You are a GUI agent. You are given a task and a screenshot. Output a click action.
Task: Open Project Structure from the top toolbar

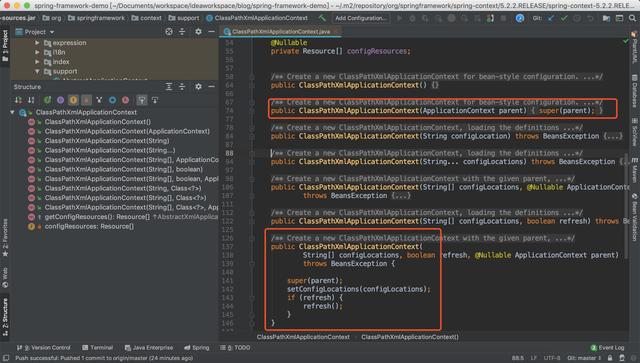coord(606,18)
